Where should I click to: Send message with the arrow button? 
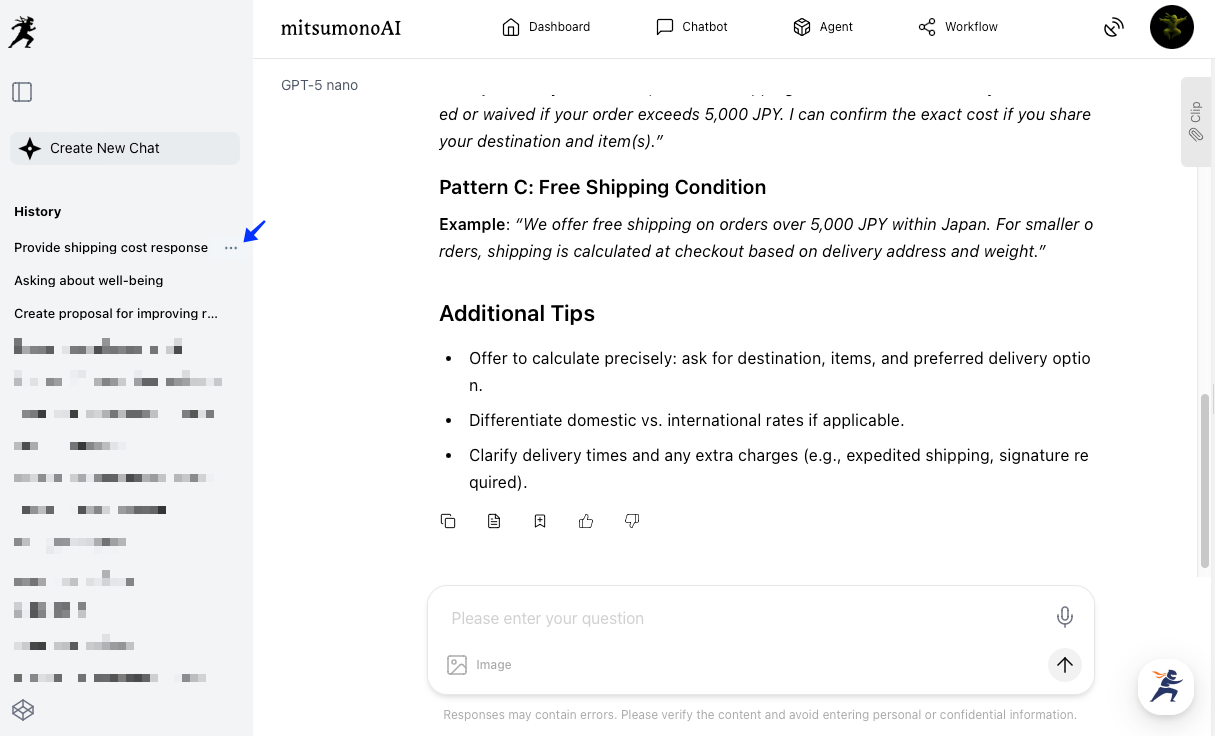click(x=1065, y=664)
